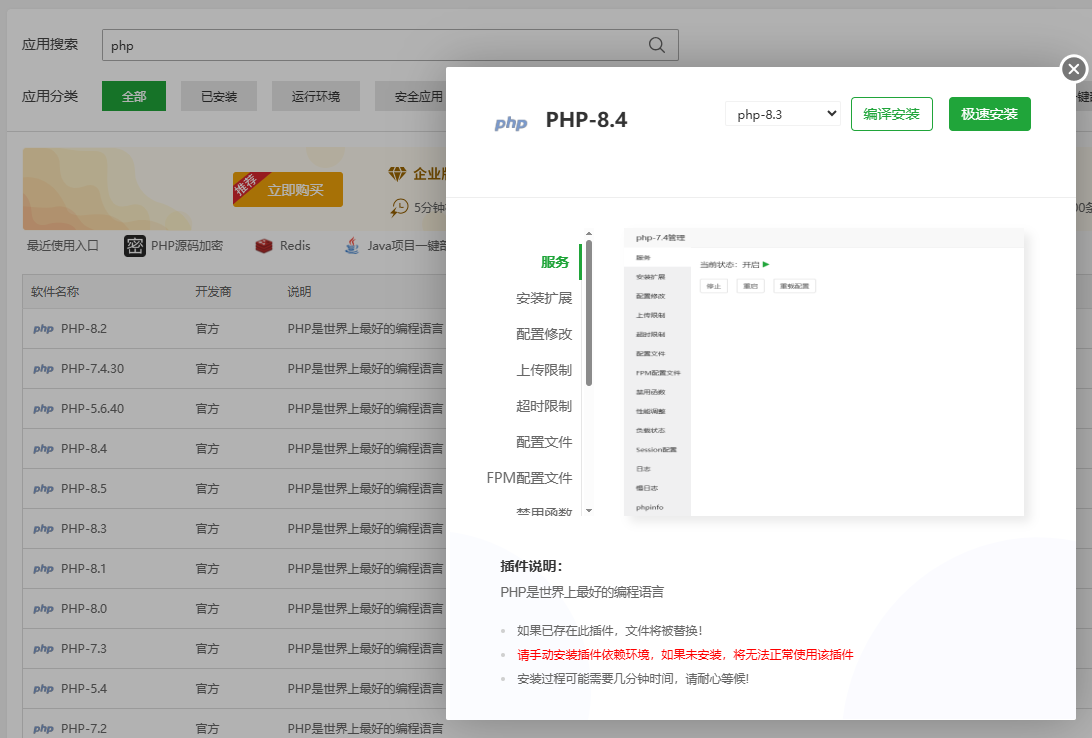Click the PHP logo in dialog header

511,123
